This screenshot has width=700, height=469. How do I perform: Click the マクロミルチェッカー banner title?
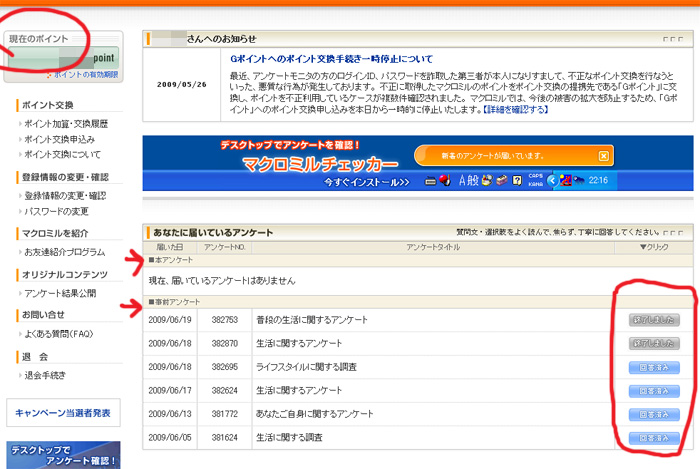[x=320, y=164]
